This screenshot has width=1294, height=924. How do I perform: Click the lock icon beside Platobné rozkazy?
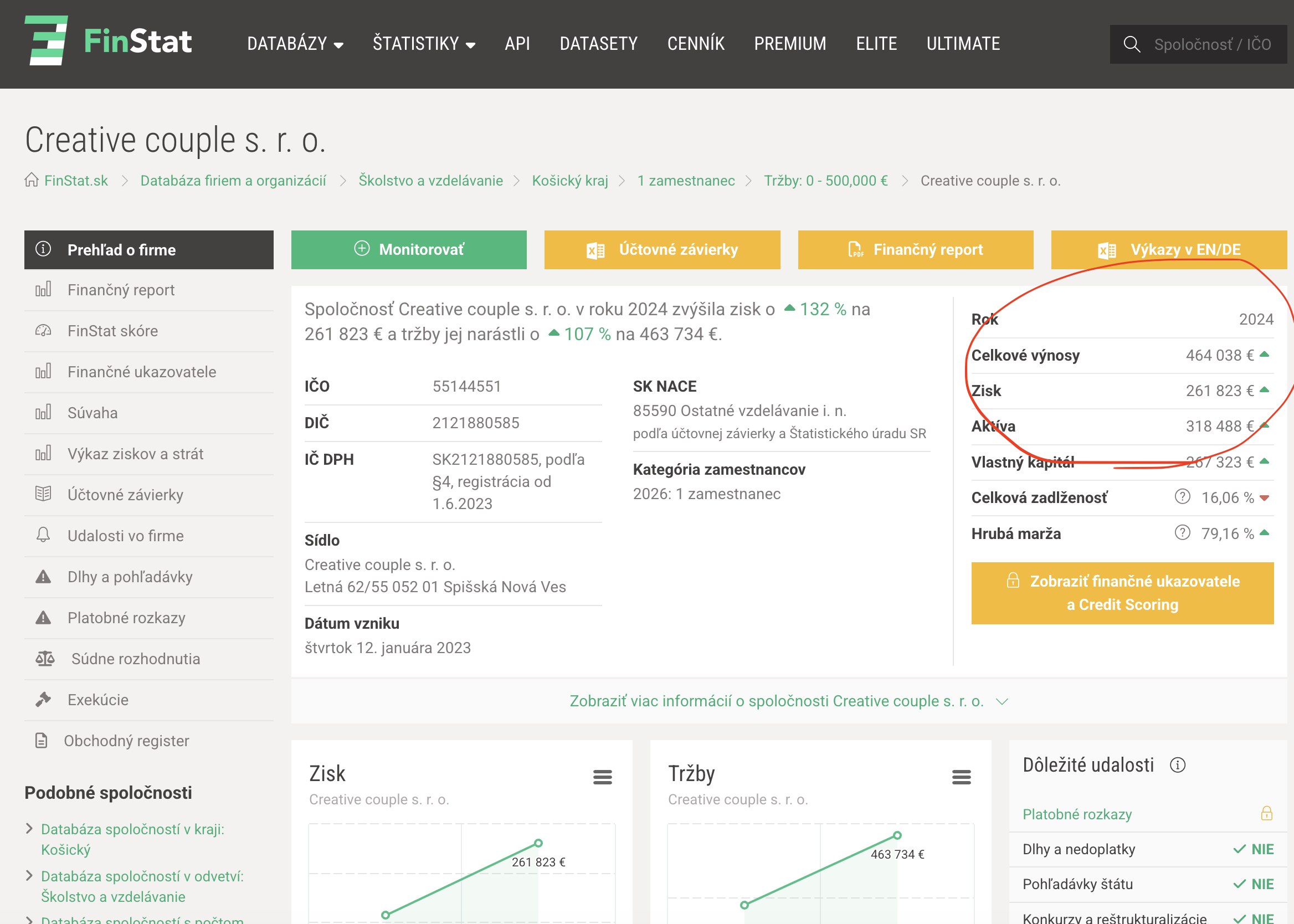click(x=1266, y=814)
